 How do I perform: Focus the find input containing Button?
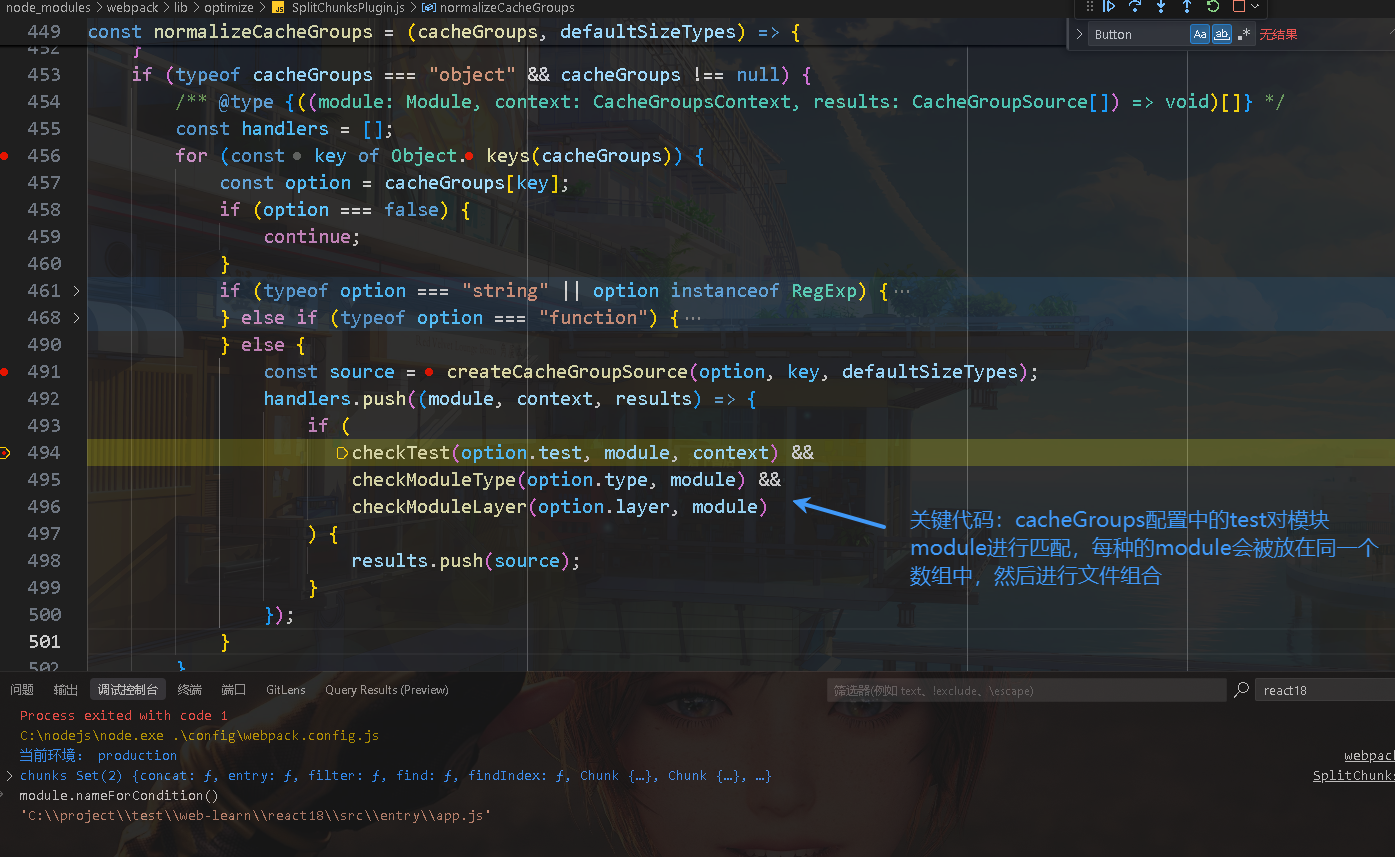tap(1140, 34)
